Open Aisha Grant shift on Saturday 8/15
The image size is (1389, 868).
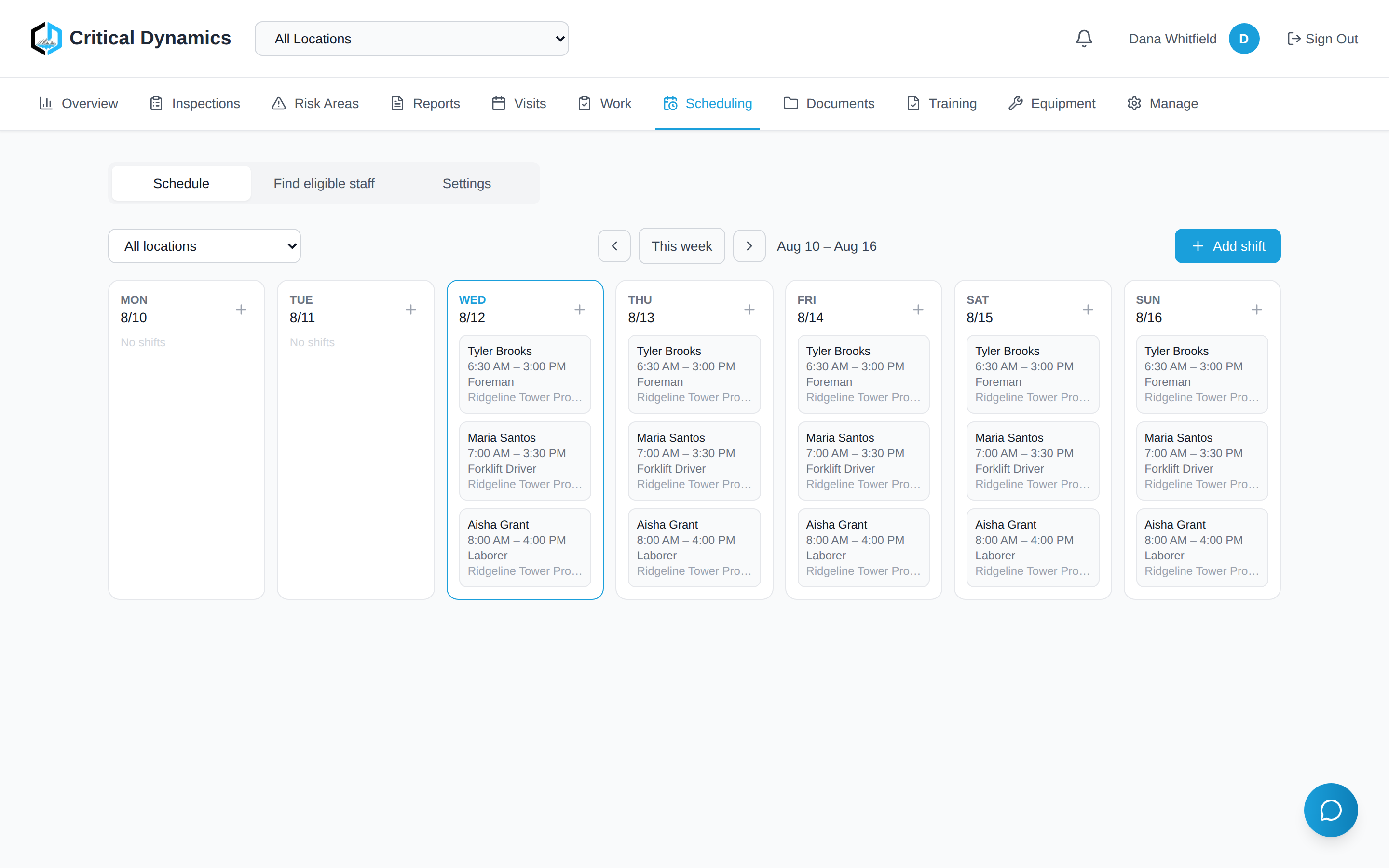point(1033,548)
